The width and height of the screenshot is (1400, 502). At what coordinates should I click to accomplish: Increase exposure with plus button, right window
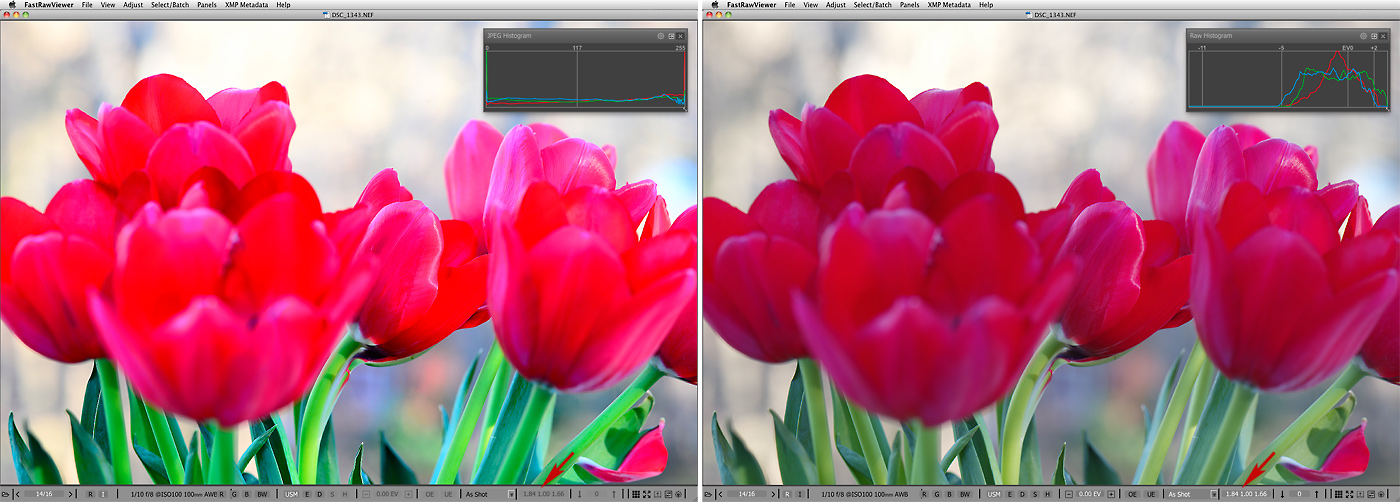(x=1112, y=494)
